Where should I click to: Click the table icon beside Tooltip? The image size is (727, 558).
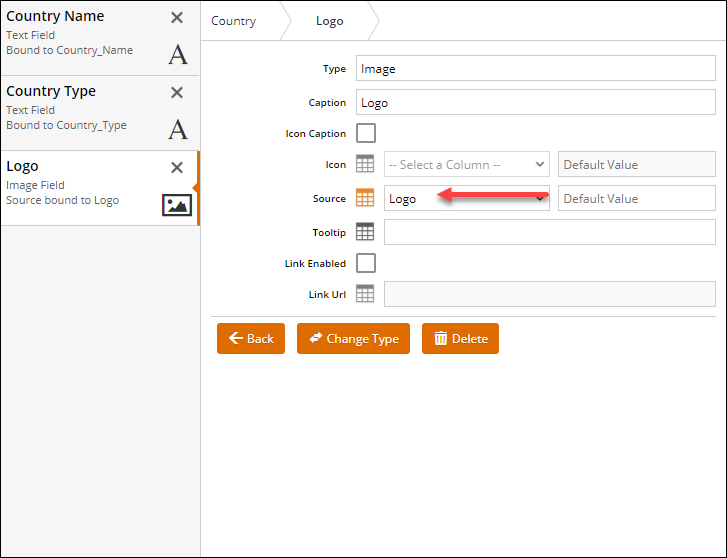365,232
